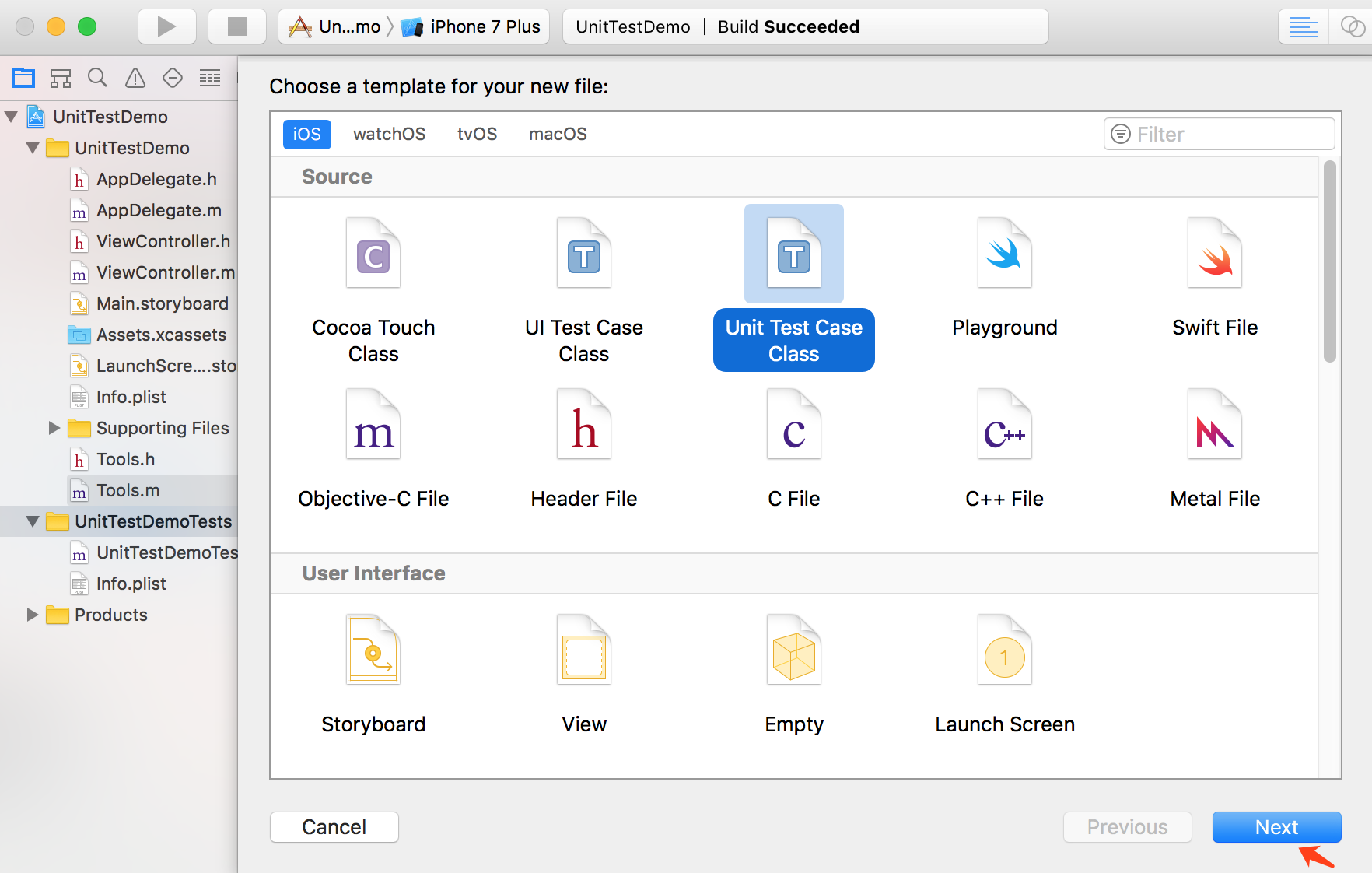Choose the C++ File template
Screen dimensions: 1372x873
[x=1005, y=448]
